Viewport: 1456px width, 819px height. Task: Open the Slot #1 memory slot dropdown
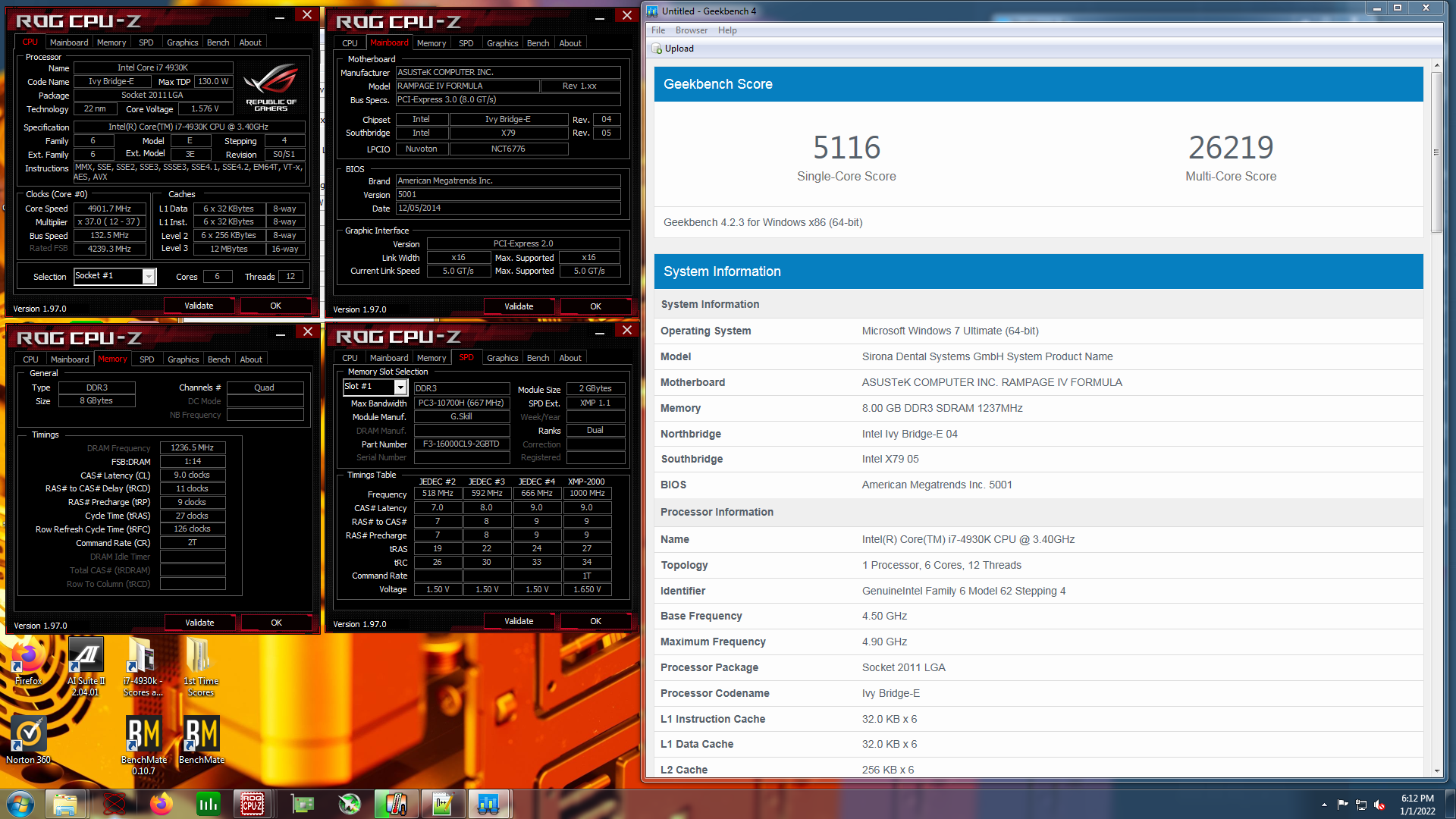(x=400, y=388)
